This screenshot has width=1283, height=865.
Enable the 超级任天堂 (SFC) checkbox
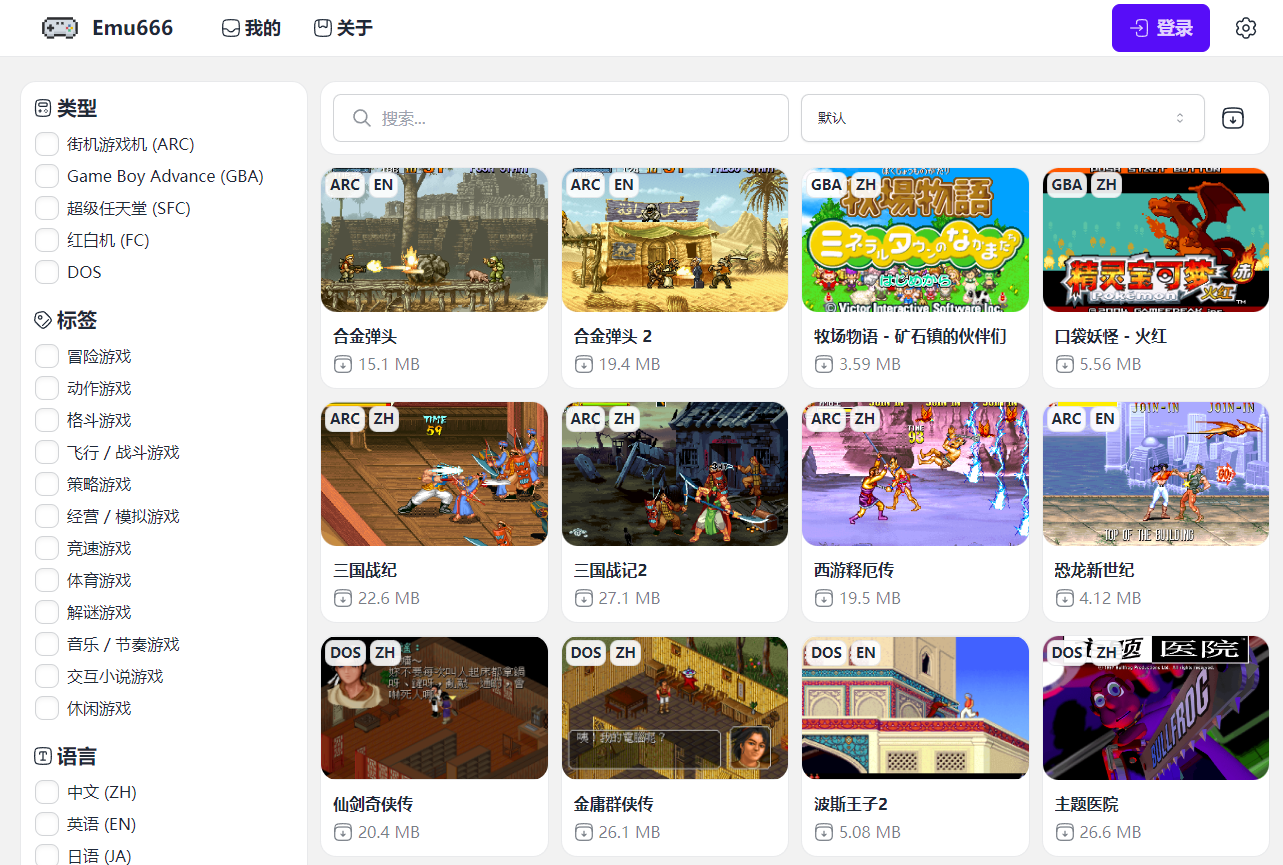click(47, 208)
